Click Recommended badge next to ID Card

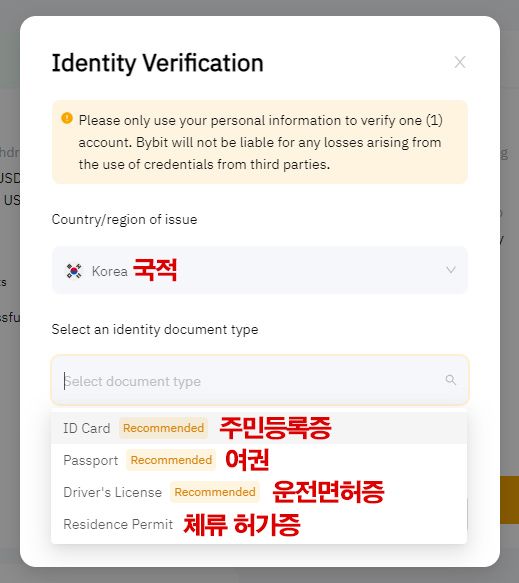[x=163, y=428]
